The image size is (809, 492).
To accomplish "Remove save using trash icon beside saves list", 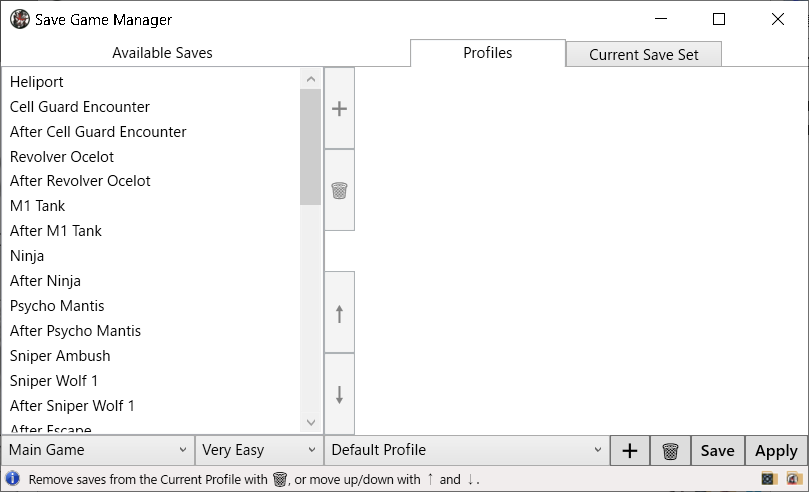I will (x=339, y=190).
